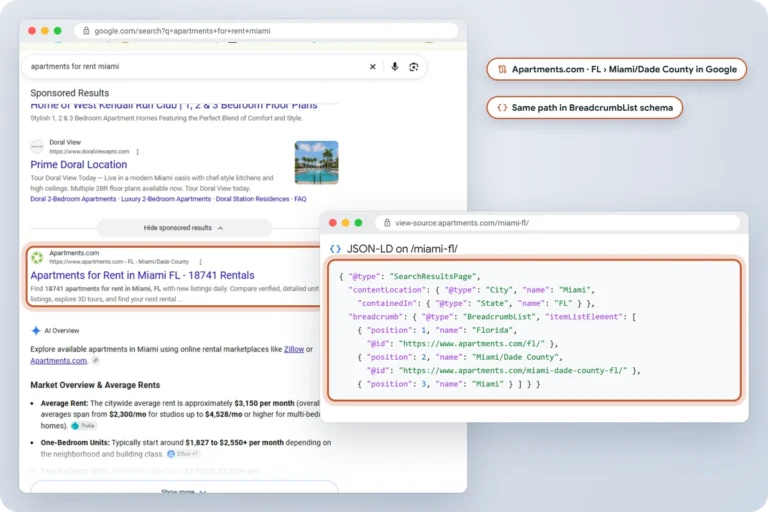Viewport: 768px width, 512px height.
Task: Click the lock icon in google.com address bar
Action: (x=86, y=31)
